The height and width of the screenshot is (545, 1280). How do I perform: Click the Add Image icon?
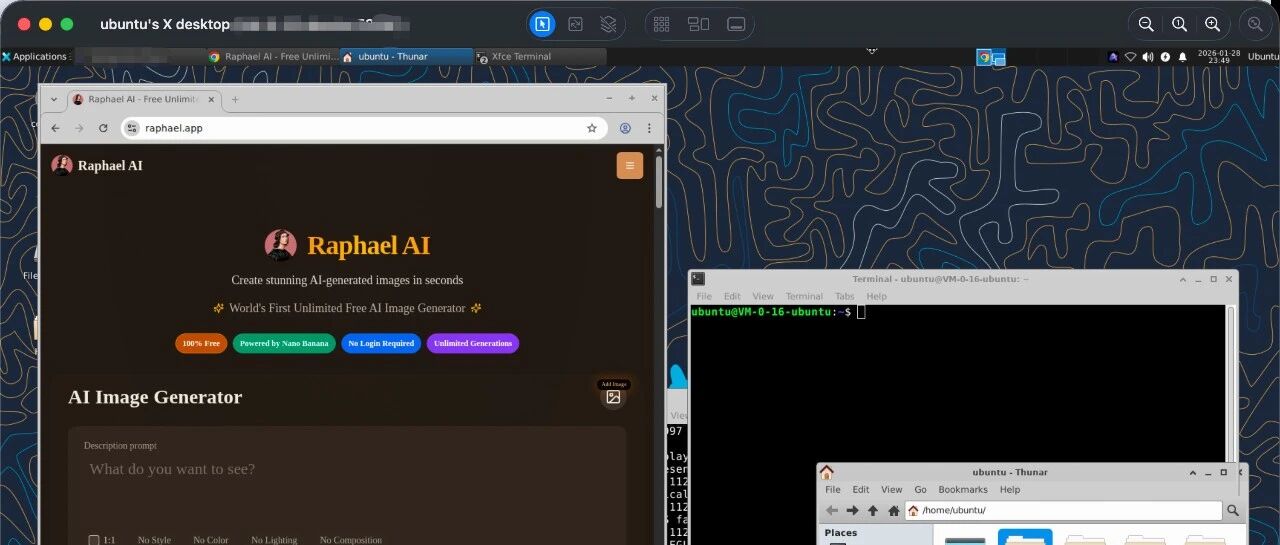[x=613, y=397]
